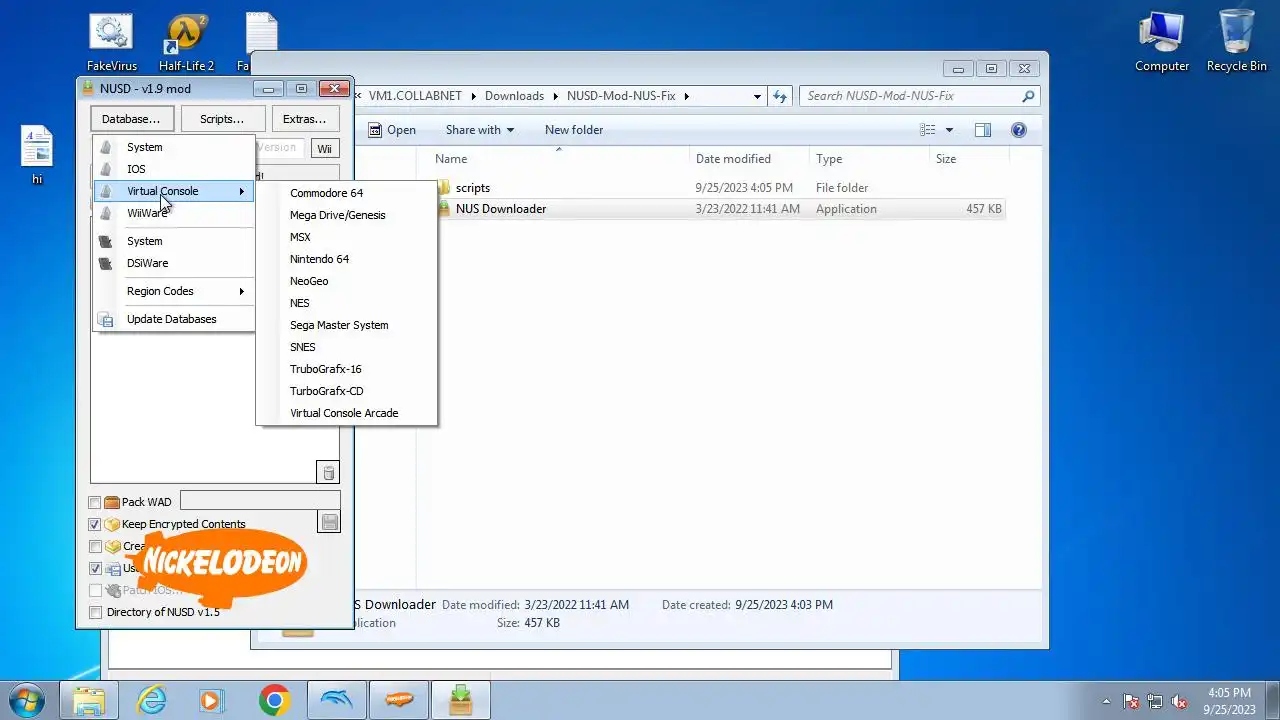Image resolution: width=1280 pixels, height=720 pixels.
Task: Open Windows Explorer from taskbar
Action: (x=89, y=700)
